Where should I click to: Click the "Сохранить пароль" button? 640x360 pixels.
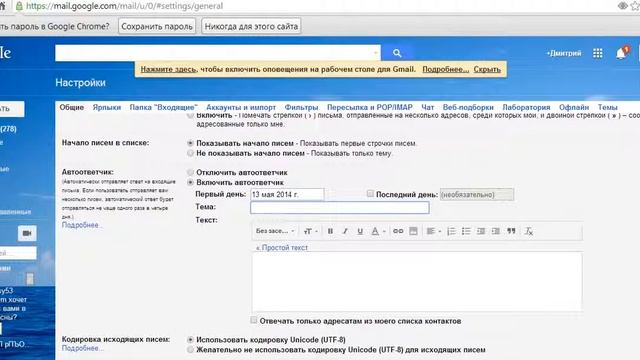pyautogui.click(x=157, y=27)
